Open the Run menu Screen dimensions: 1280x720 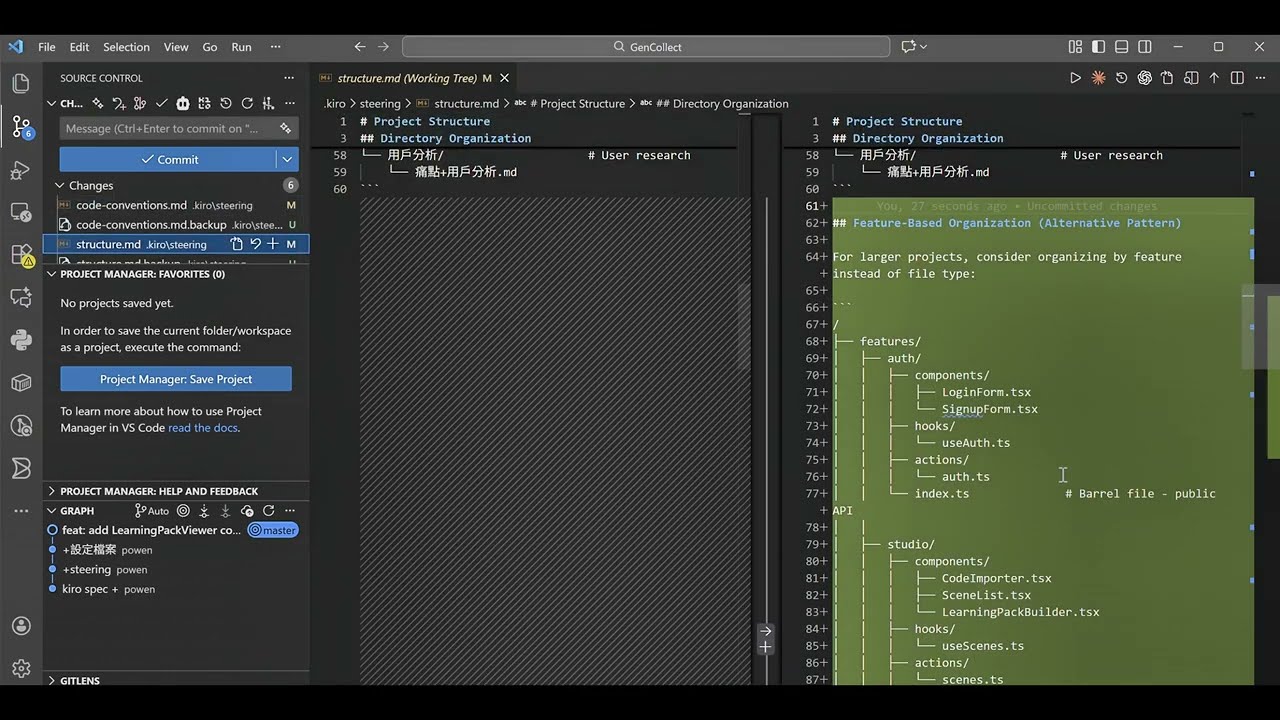coord(241,47)
